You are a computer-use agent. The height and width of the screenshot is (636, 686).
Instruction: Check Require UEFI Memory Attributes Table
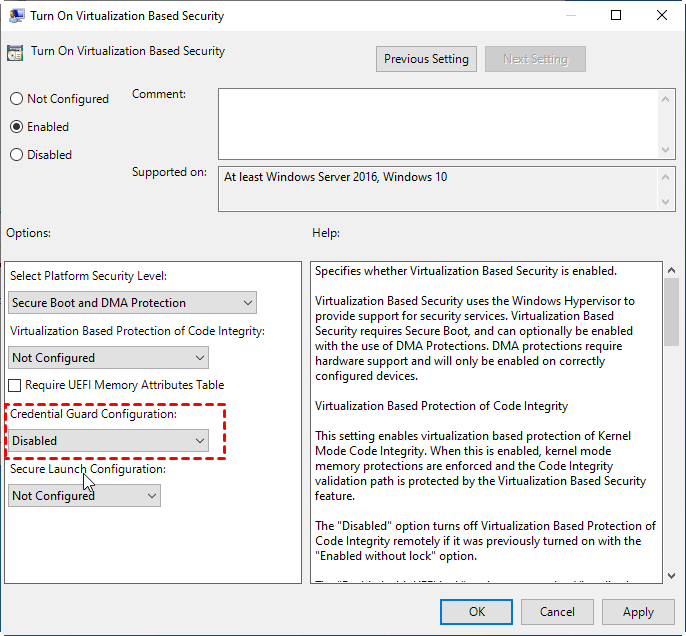[x=14, y=385]
